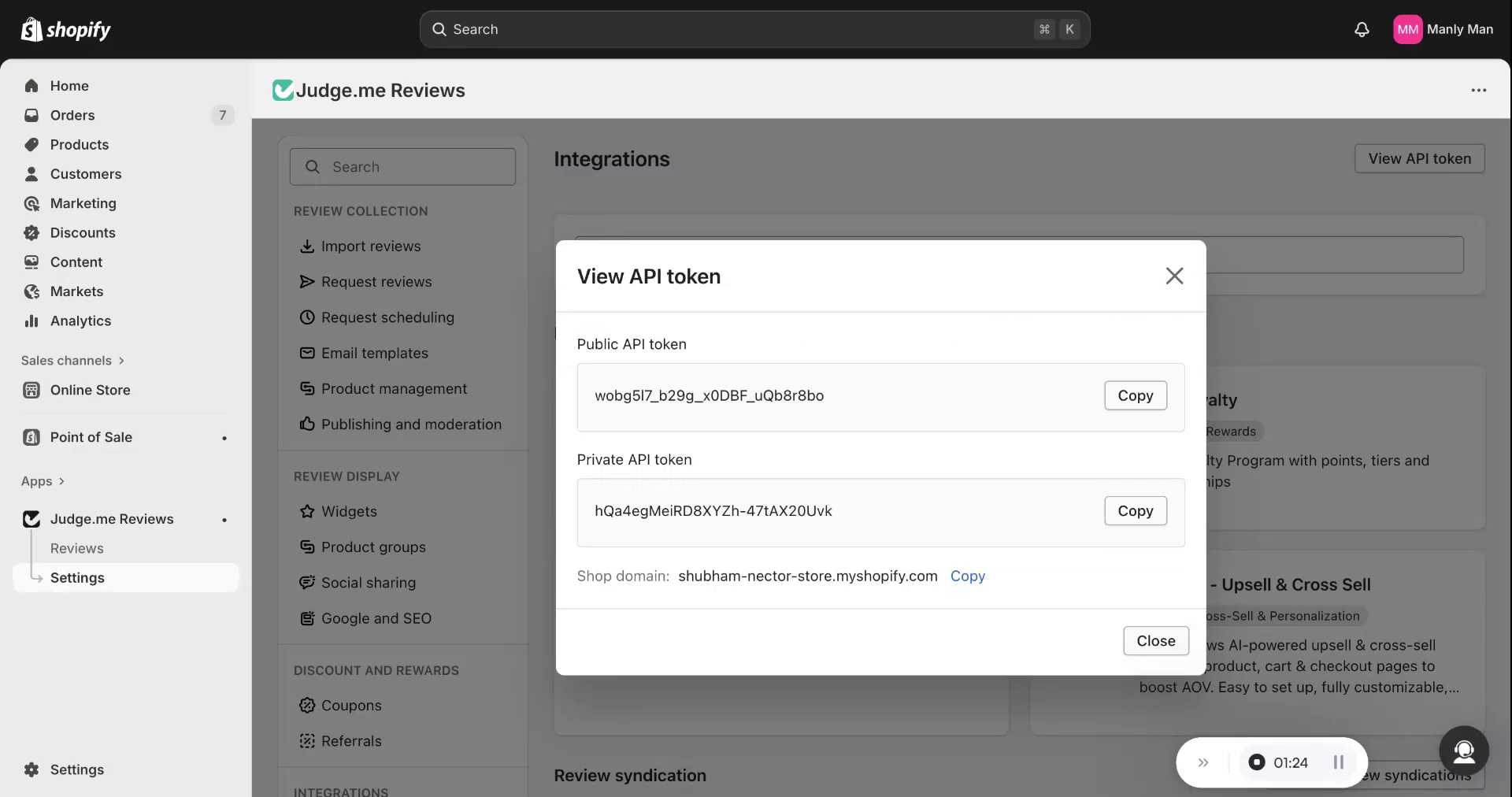Screen dimensions: 1512x797
Task: Open the Home icon in the sidebar
Action: [x=31, y=86]
